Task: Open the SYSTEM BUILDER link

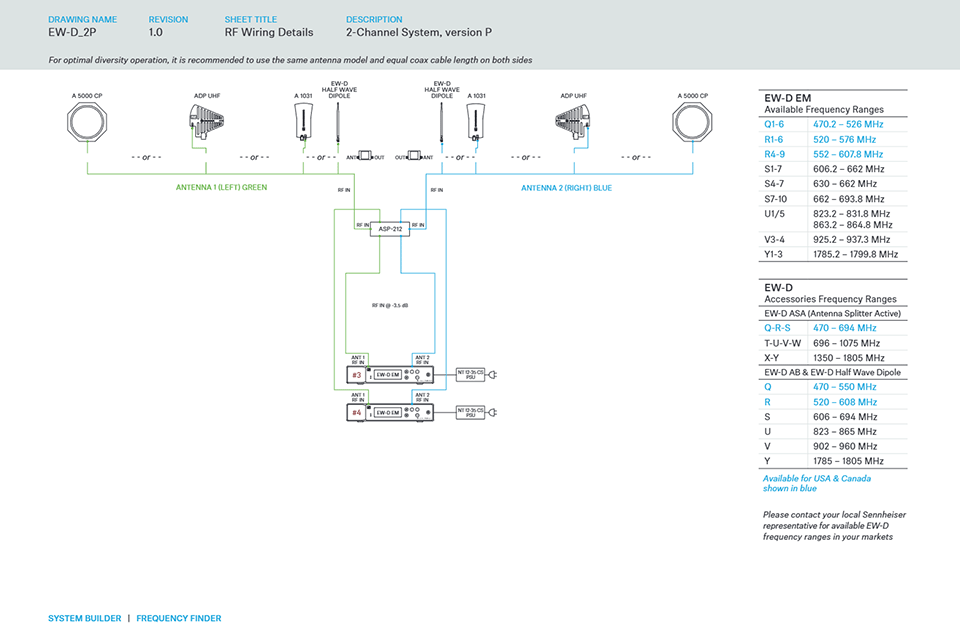Action: tap(84, 618)
